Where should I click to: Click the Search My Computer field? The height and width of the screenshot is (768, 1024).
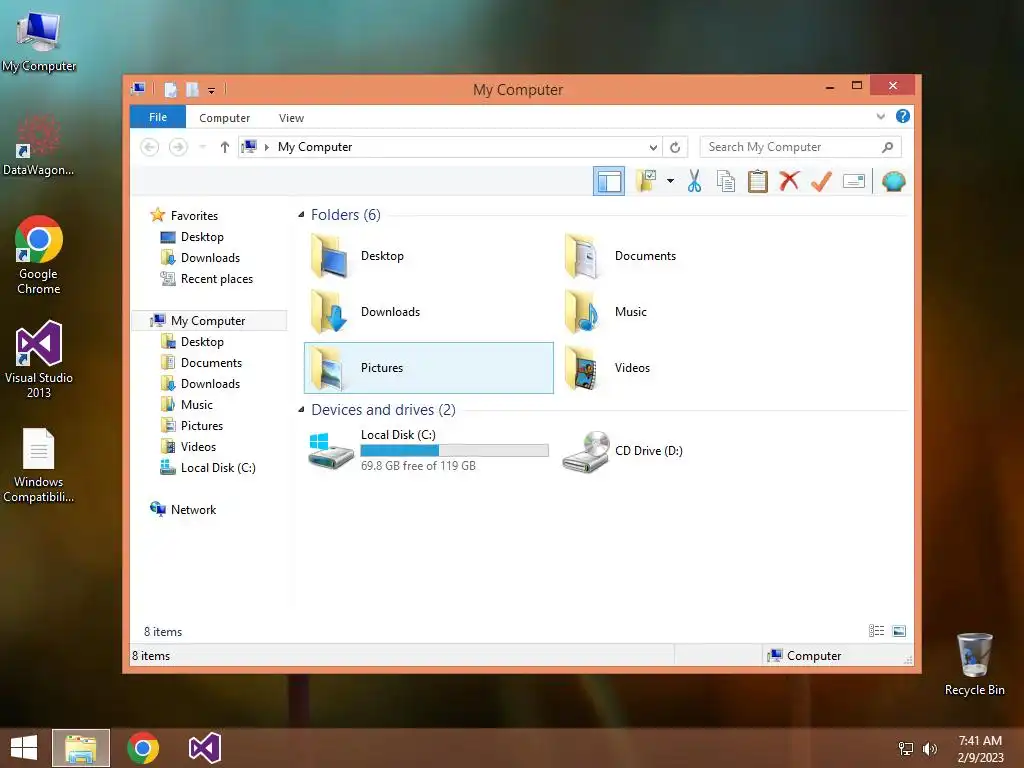801,147
